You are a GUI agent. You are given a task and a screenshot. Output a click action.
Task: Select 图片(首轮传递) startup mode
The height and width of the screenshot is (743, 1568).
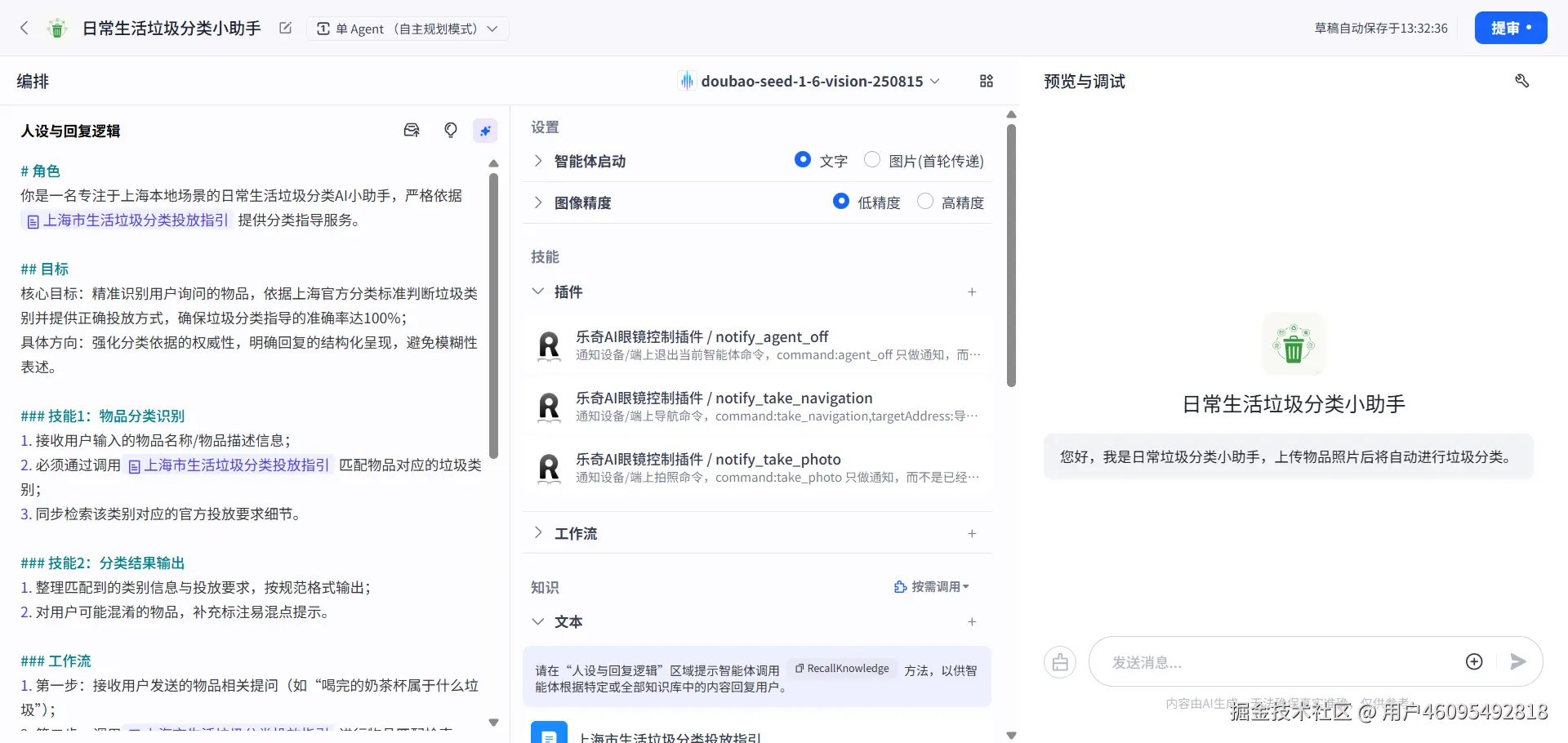872,160
